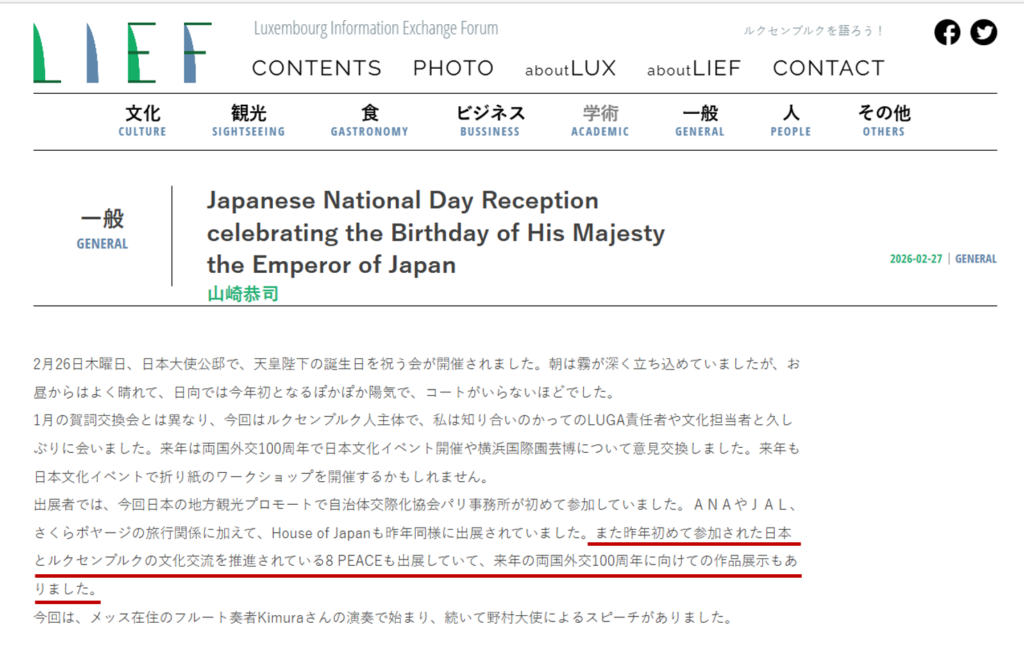1024x652 pixels.
Task: Select the 文化 CULTURE category
Action: (x=142, y=121)
